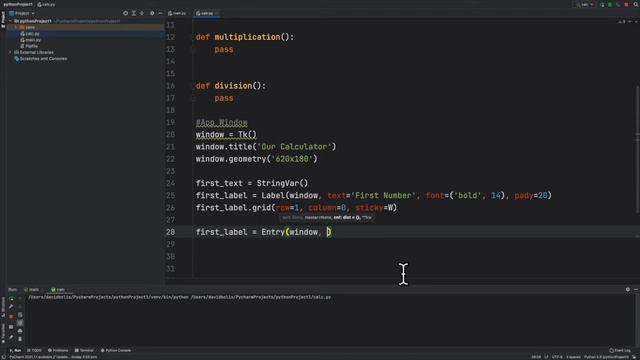Open the TODO tool window
The image size is (640, 360).
[34, 350]
